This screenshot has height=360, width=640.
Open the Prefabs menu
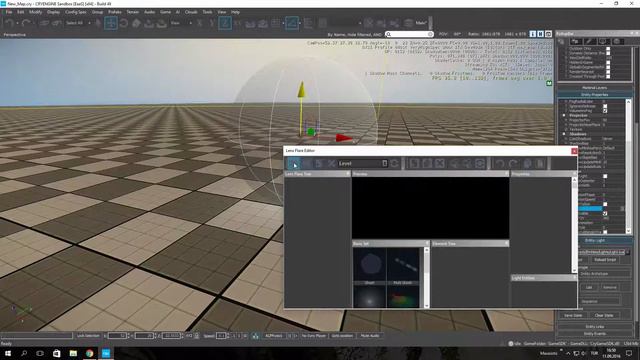pyautogui.click(x=115, y=12)
